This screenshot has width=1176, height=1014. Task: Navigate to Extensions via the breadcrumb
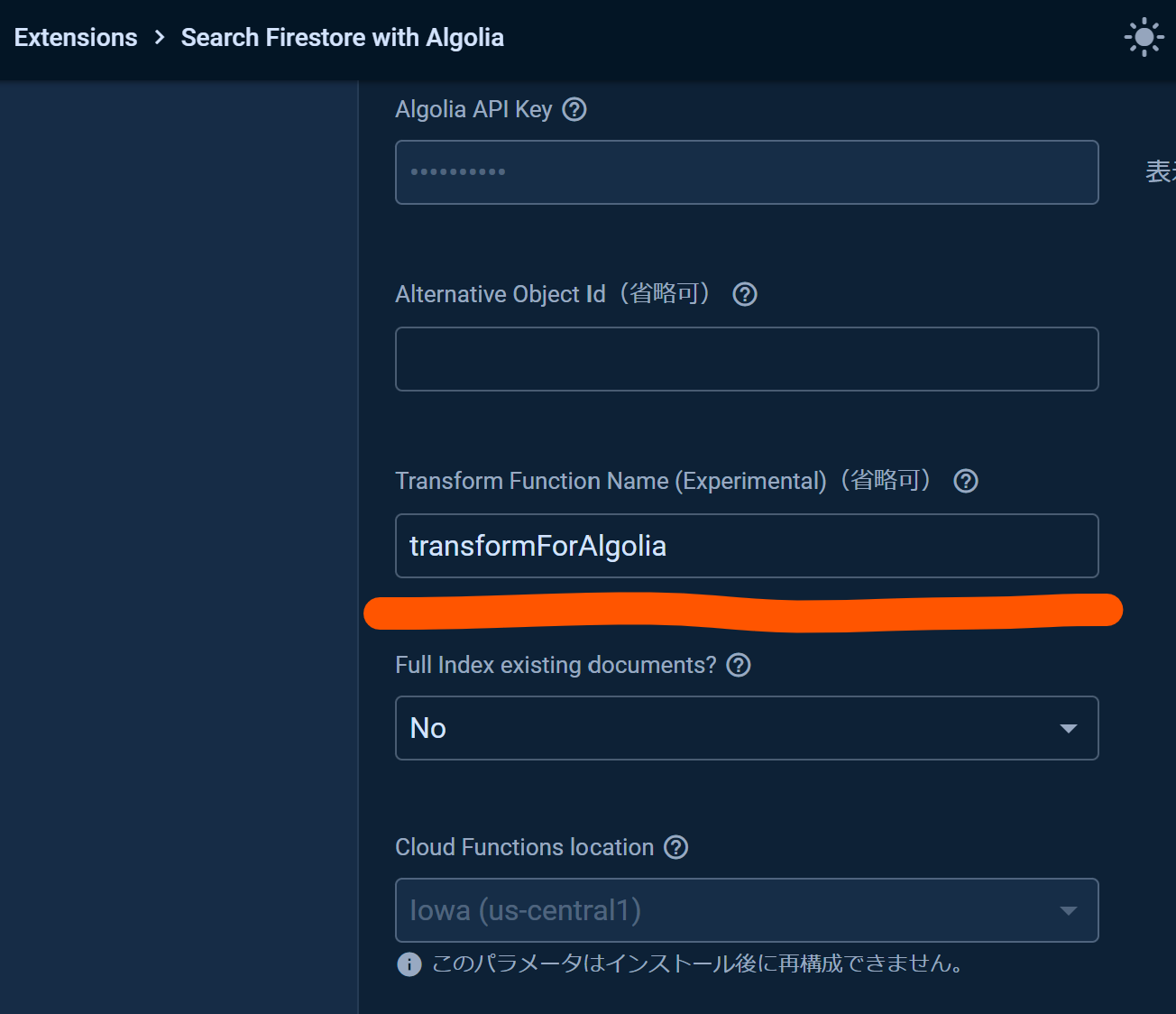click(75, 37)
